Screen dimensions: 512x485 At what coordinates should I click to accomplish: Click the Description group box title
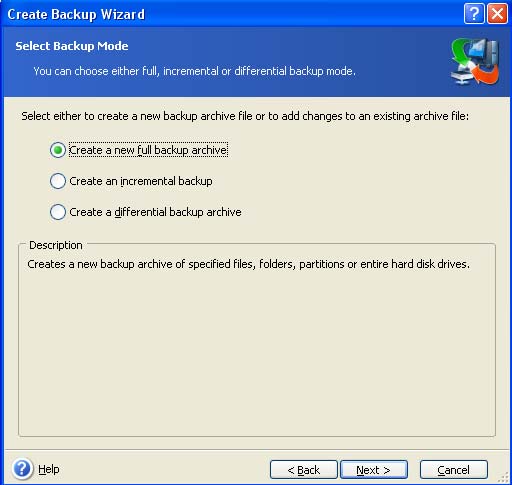[x=56, y=245]
